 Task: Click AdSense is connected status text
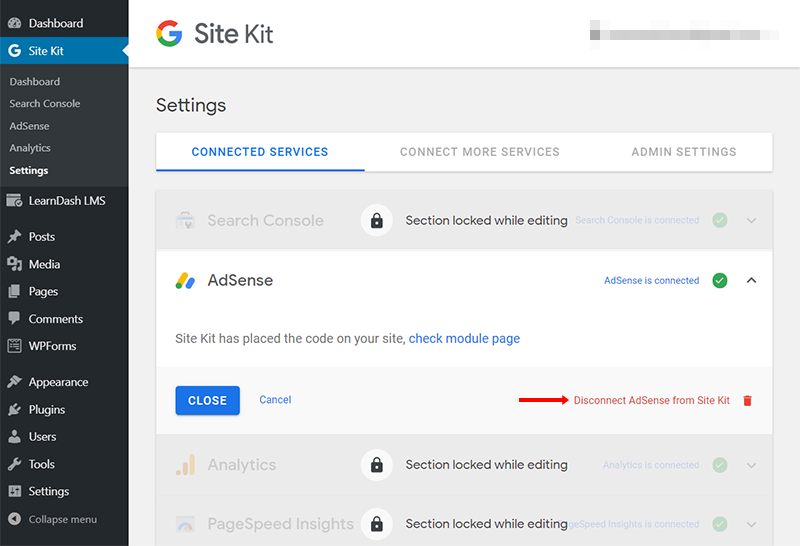(x=652, y=280)
